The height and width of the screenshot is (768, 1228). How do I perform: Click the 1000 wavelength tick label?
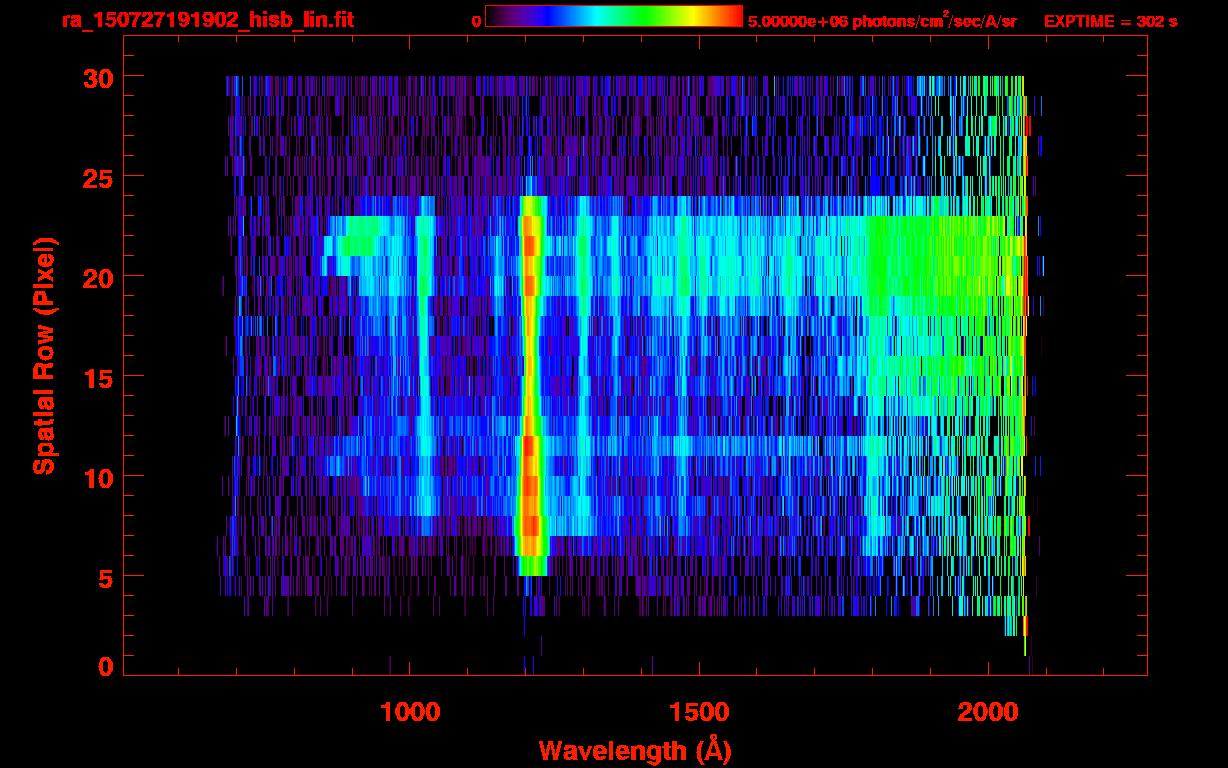[409, 712]
